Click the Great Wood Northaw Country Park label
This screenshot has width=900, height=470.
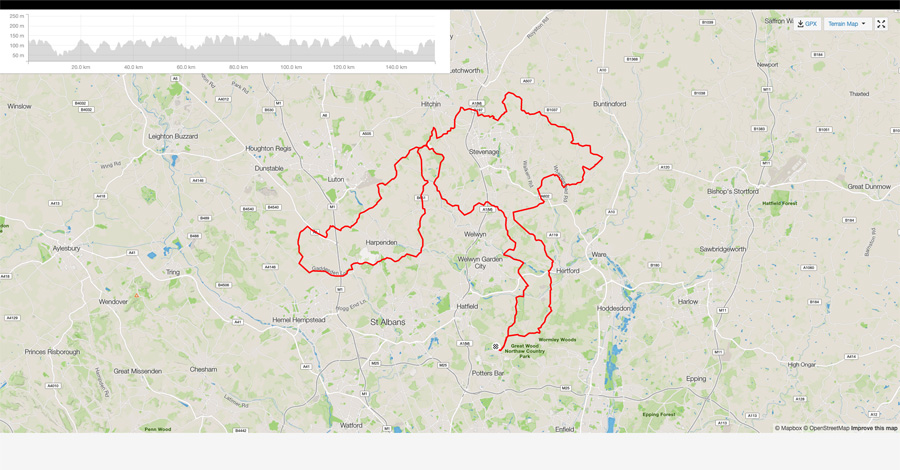click(525, 351)
